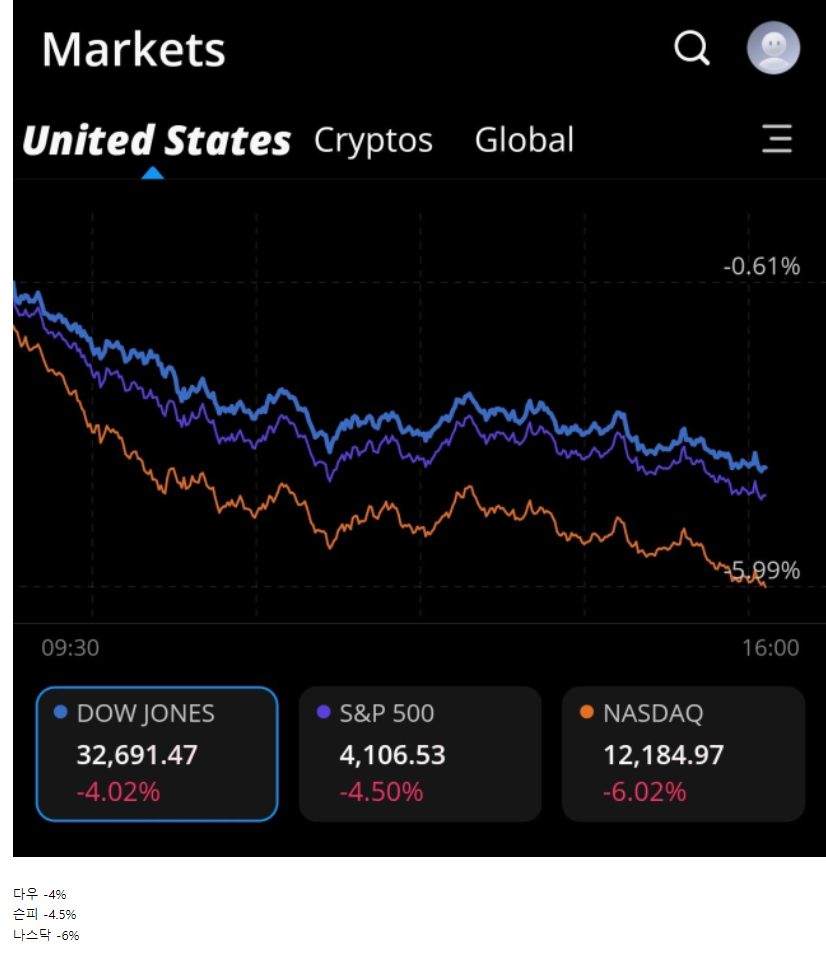Select the NASDAQ index card

pyautogui.click(x=683, y=753)
